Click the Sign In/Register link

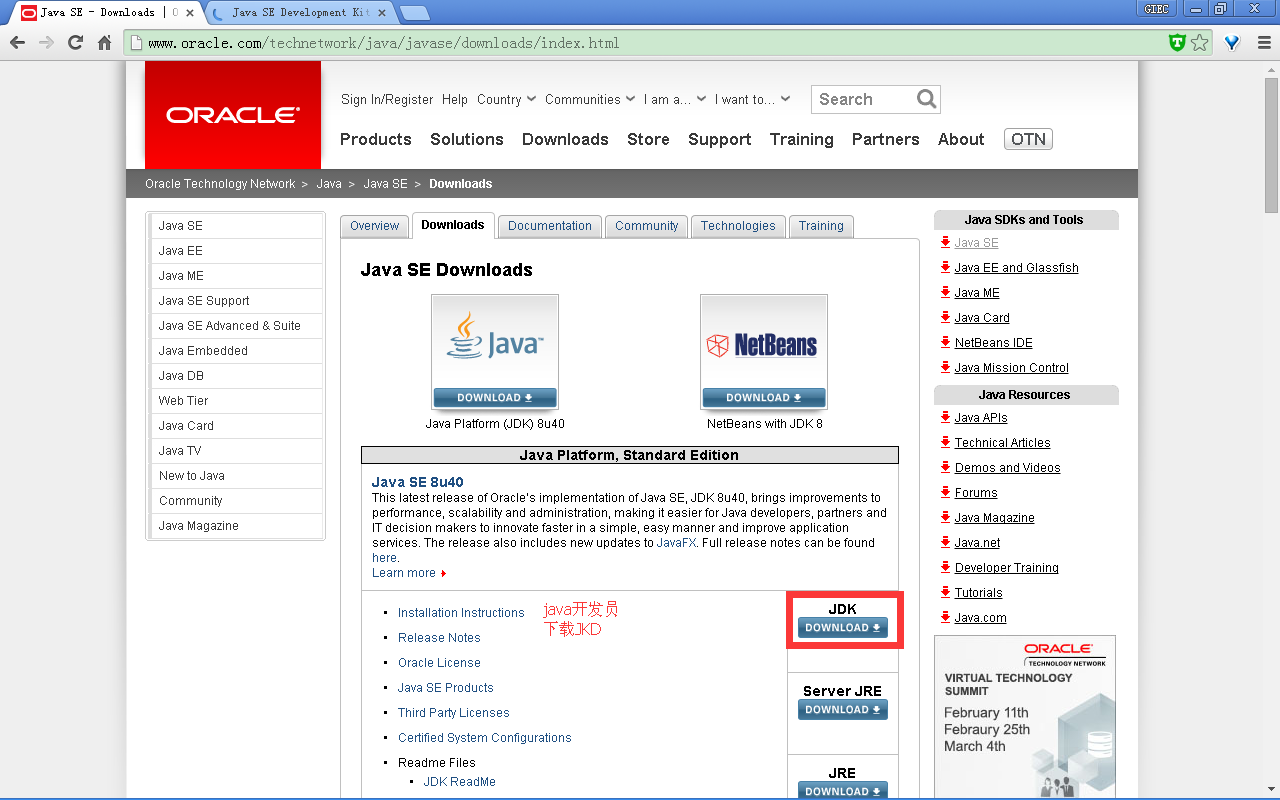click(387, 99)
